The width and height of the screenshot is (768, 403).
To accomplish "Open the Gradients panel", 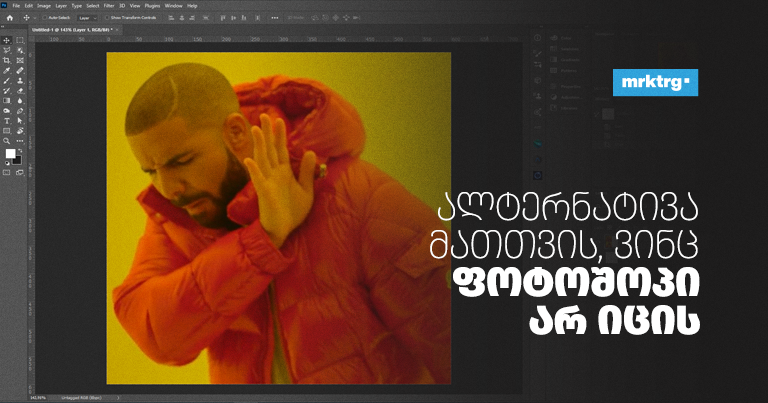I will coord(565,60).
